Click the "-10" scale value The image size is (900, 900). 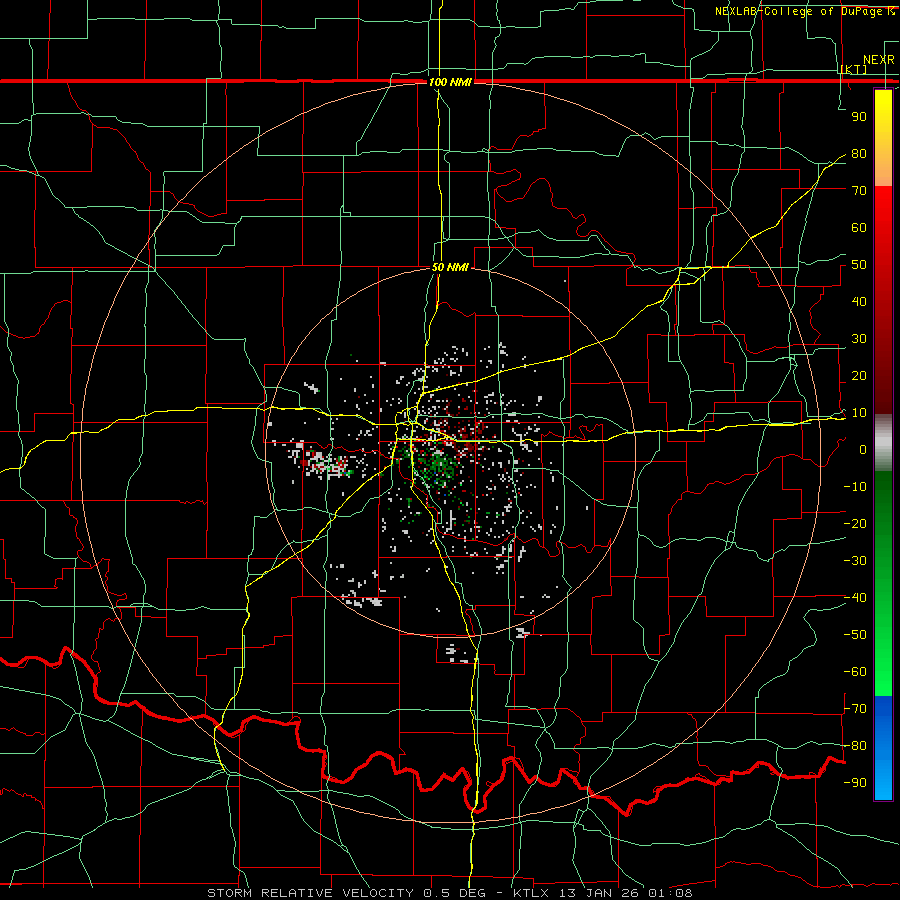point(855,487)
